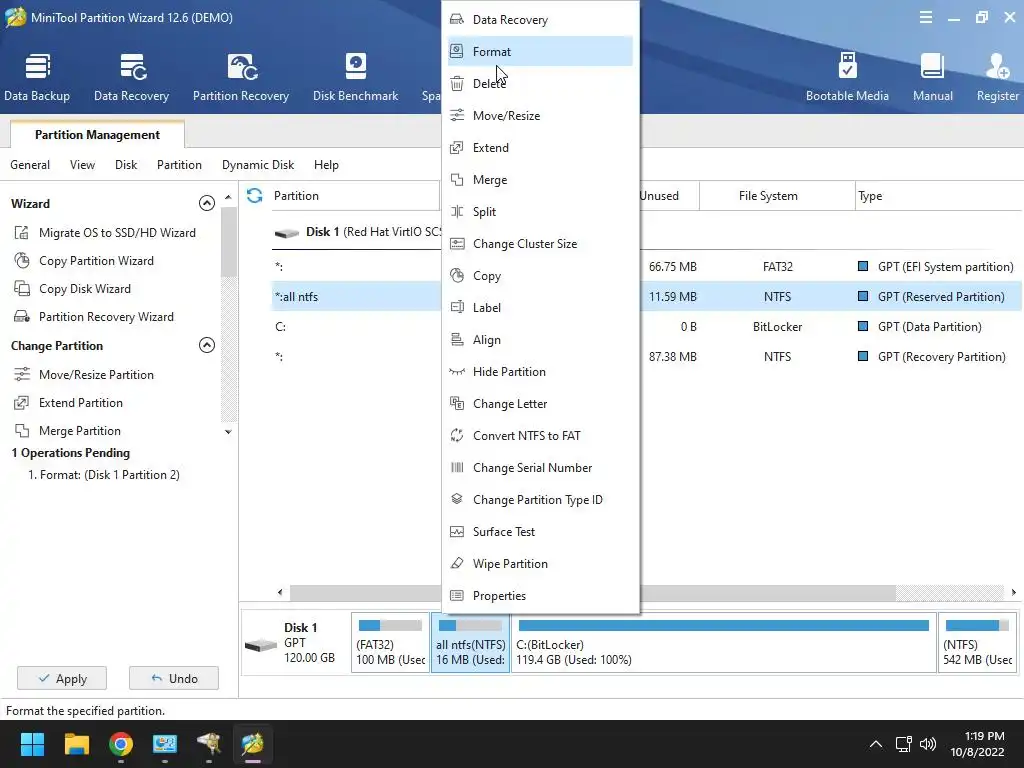
Task: Start Copy Partition Wizard
Action: click(84, 261)
